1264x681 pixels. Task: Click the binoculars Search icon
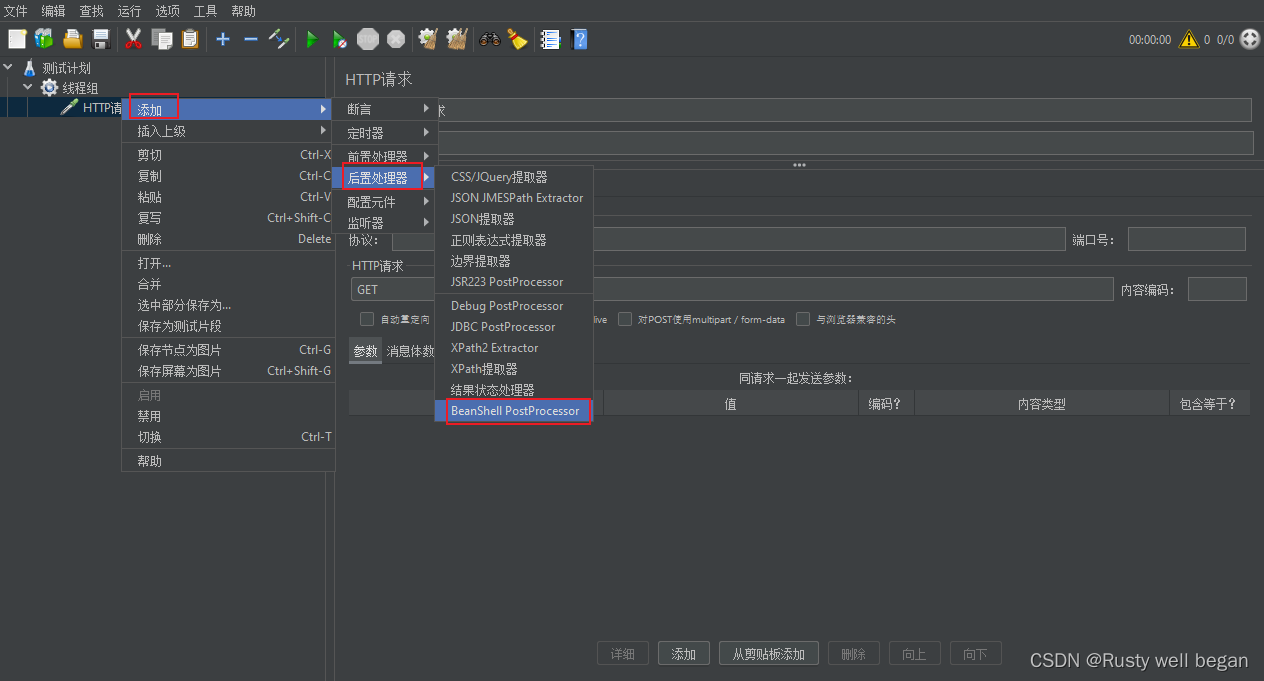pyautogui.click(x=489, y=39)
